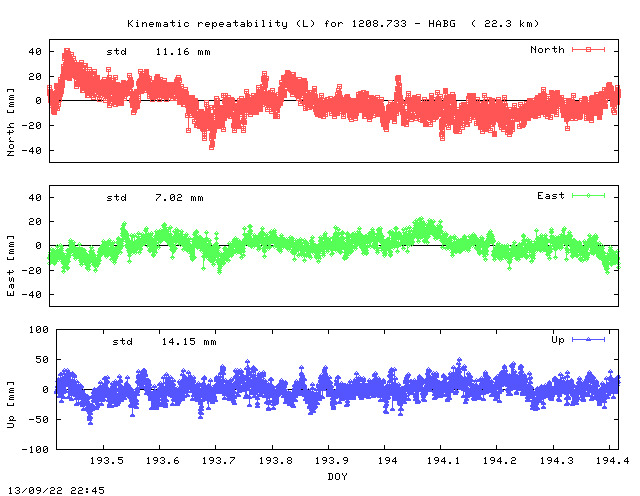Click x-axis tick label 194.2
Image resolution: width=640 pixels, height=496 pixels.
tap(500, 460)
